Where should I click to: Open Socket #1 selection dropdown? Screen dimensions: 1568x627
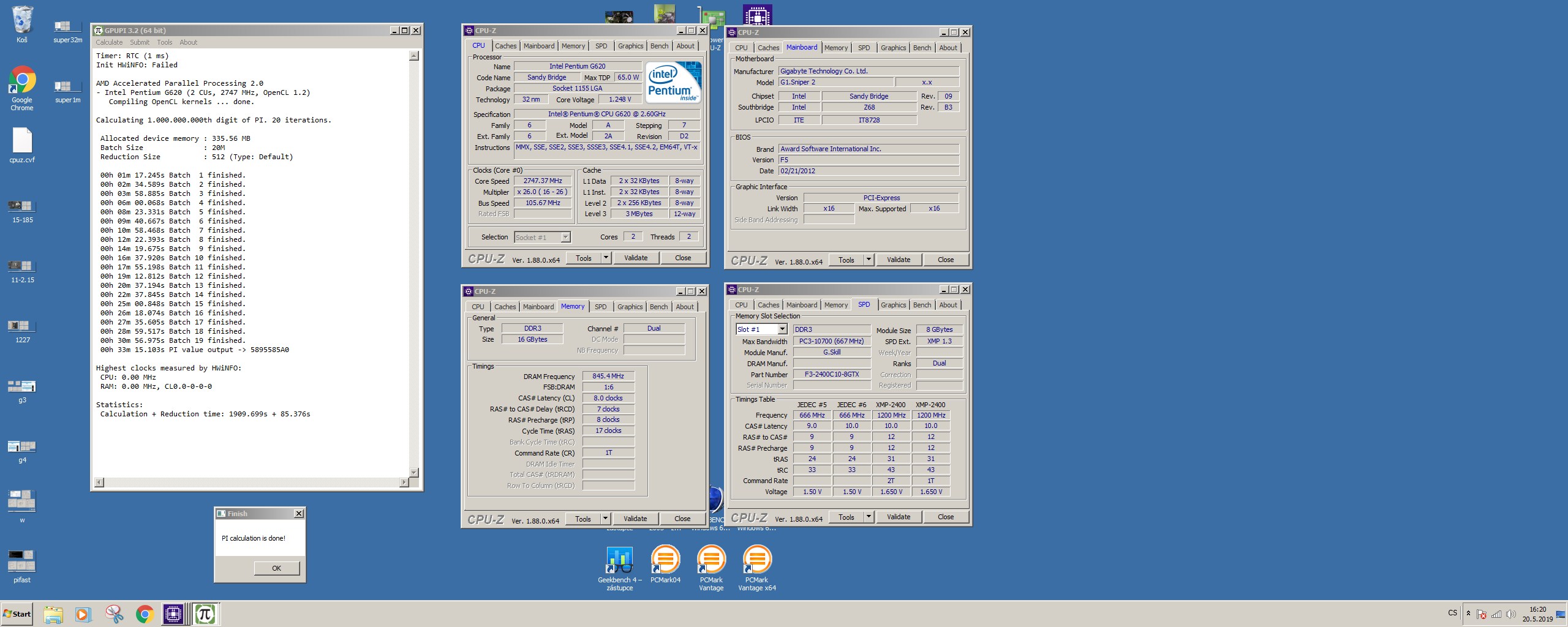pos(565,237)
